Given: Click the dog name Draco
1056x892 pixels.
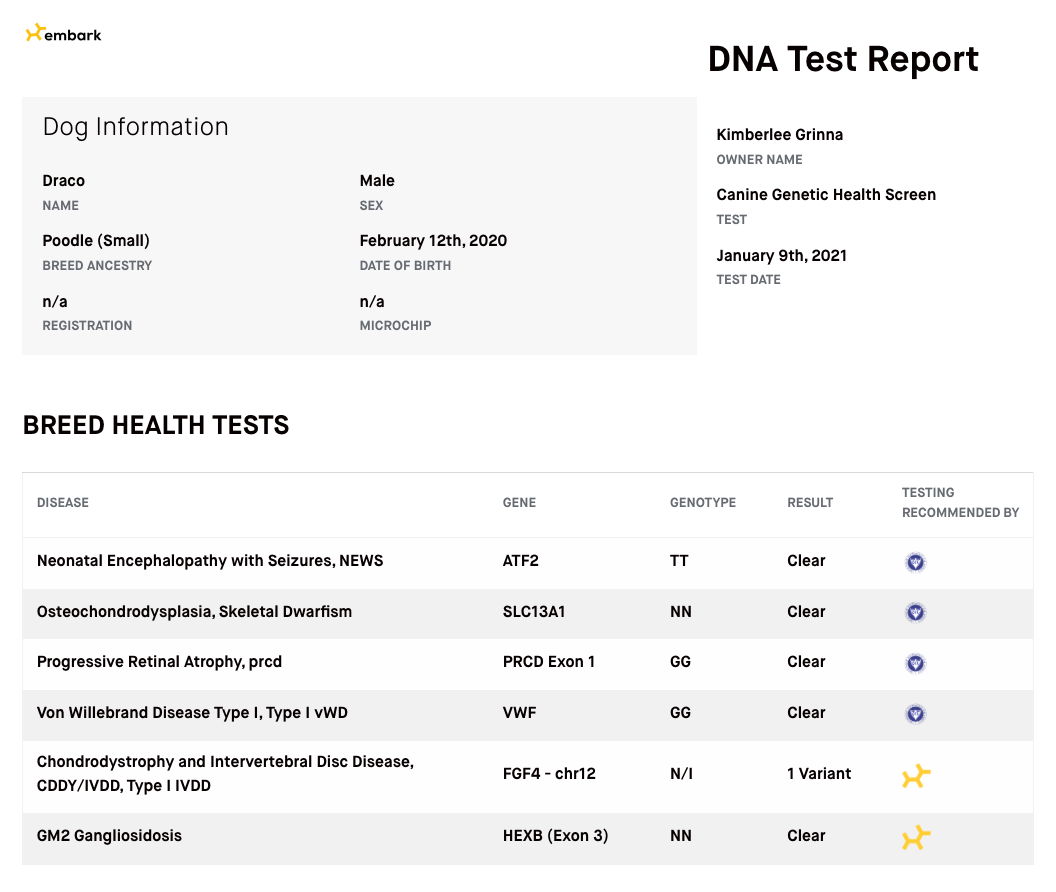Looking at the screenshot, I should pos(63,181).
